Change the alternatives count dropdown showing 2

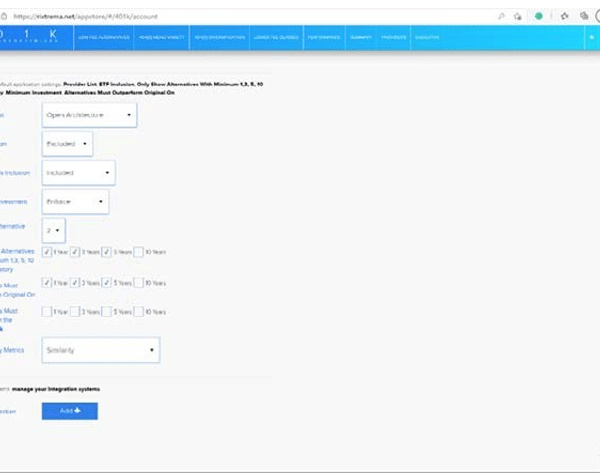[54, 230]
